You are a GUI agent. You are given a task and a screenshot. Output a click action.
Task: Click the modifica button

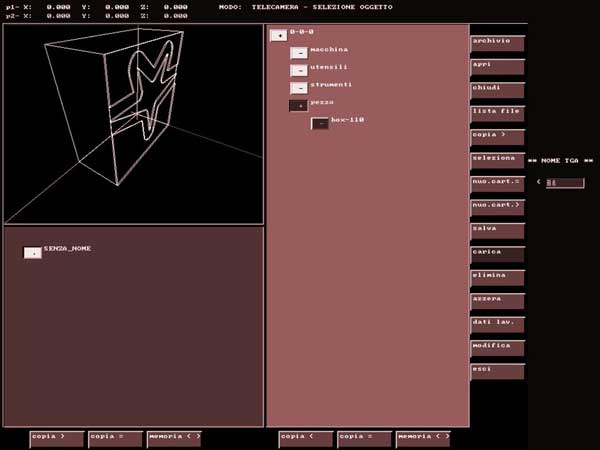tap(497, 349)
